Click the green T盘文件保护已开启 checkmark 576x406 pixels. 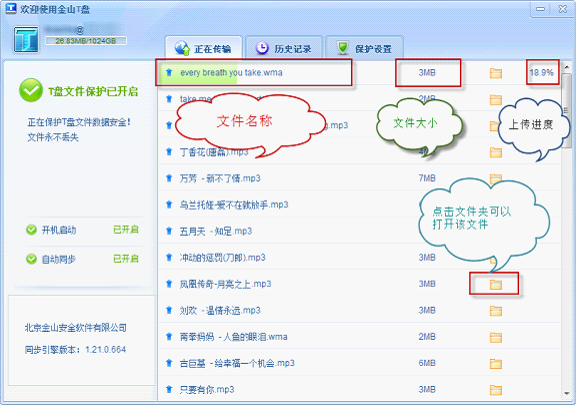tap(31, 90)
